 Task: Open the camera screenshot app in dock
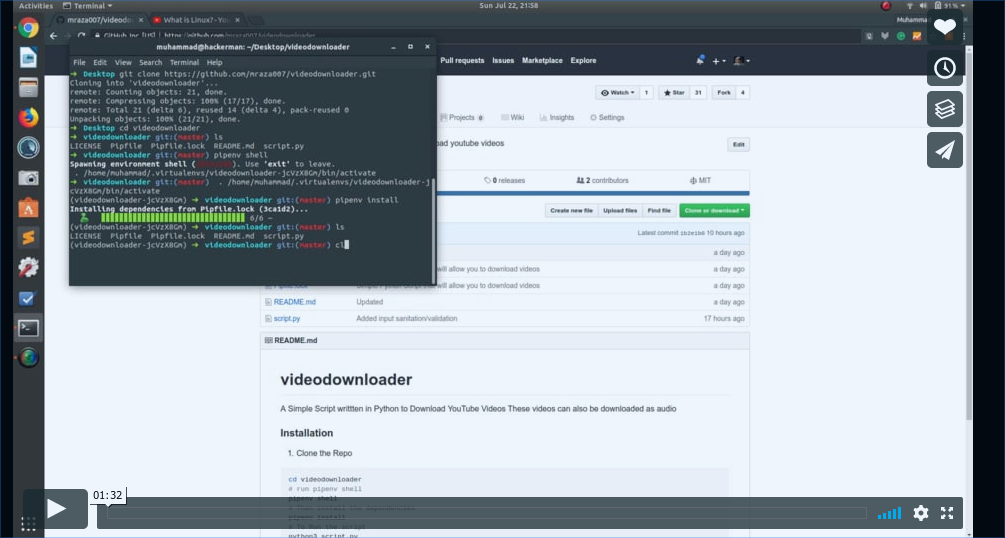[x=28, y=178]
